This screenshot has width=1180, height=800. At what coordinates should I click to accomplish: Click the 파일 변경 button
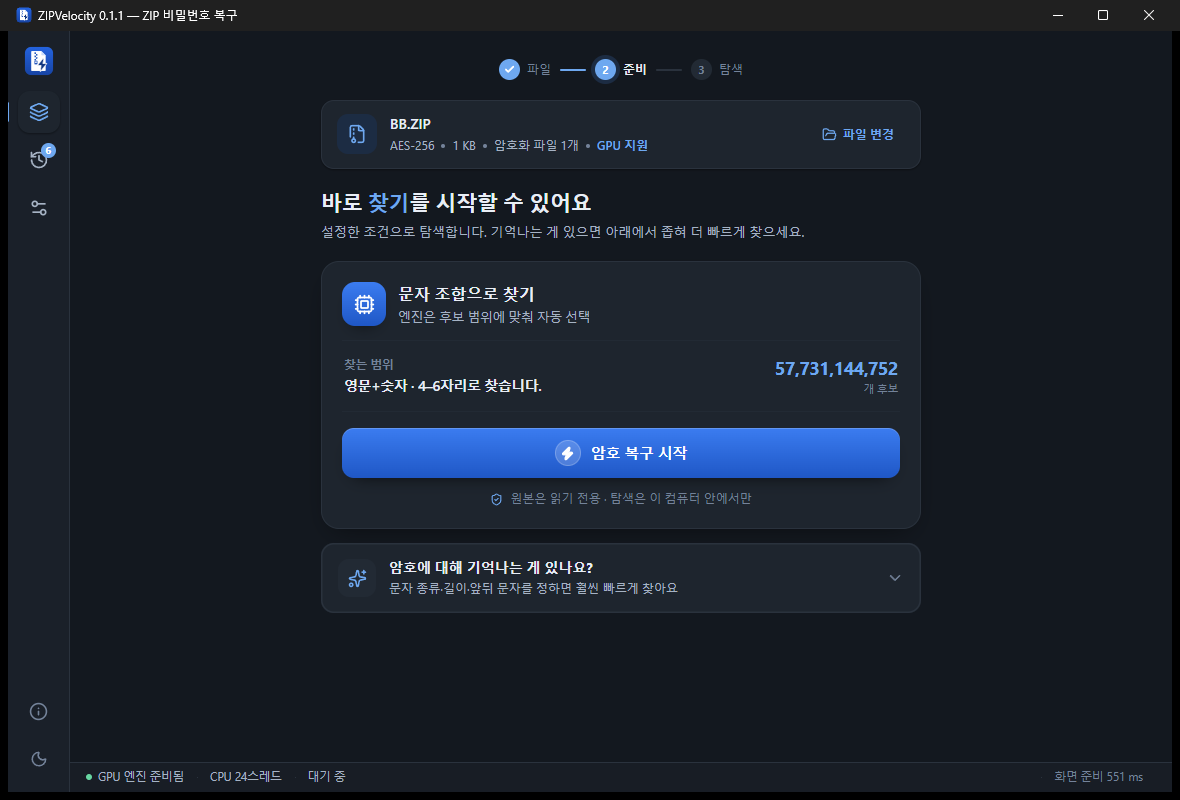point(858,134)
